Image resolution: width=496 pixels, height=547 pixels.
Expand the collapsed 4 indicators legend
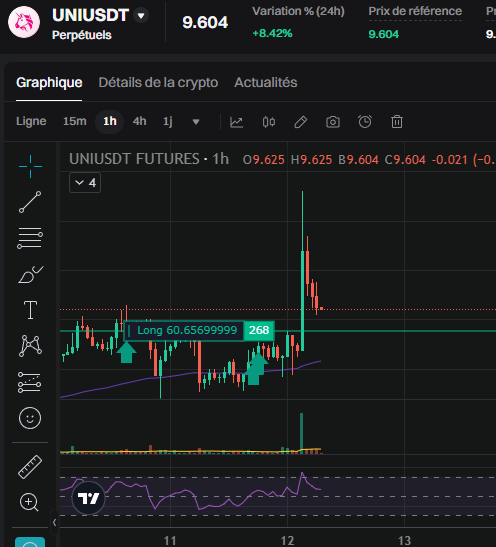coord(85,182)
